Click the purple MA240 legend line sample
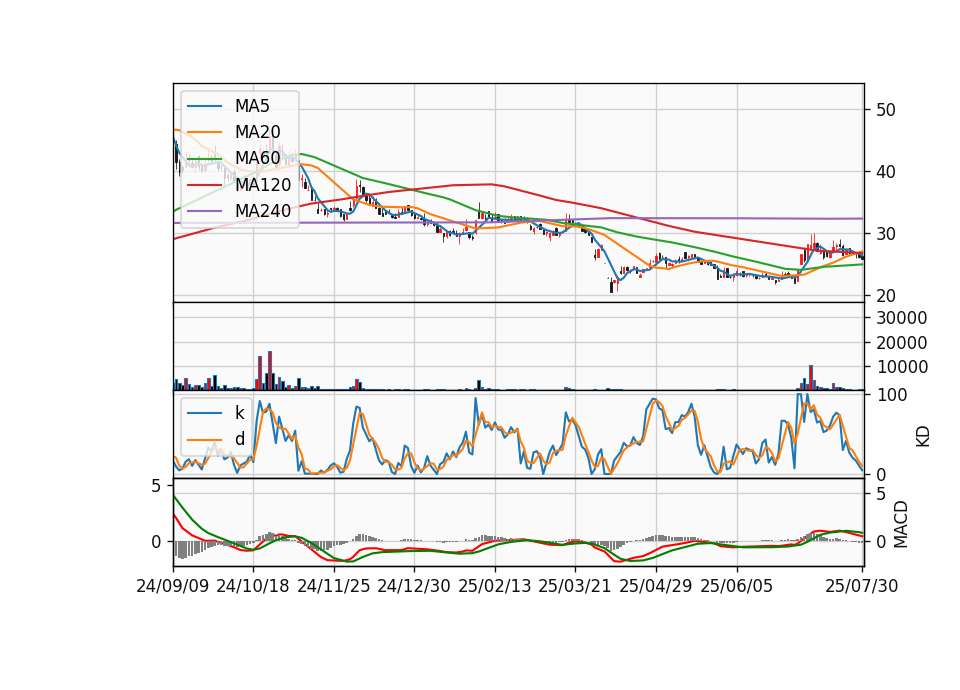Image resolution: width=960 pixels, height=690 pixels. click(204, 211)
